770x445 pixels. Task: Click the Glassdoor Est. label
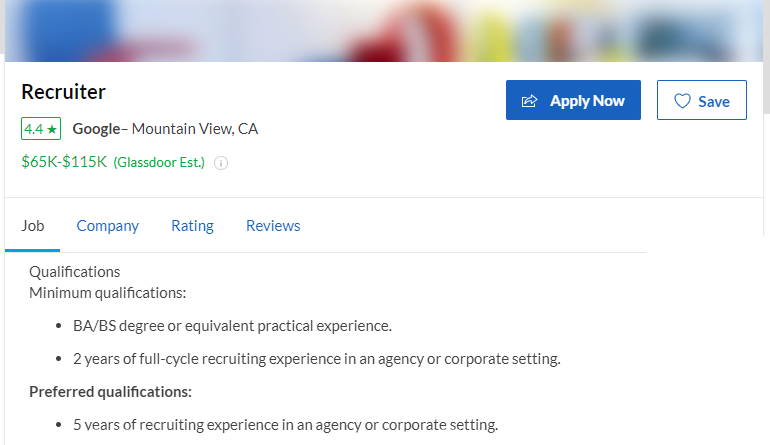pos(159,163)
